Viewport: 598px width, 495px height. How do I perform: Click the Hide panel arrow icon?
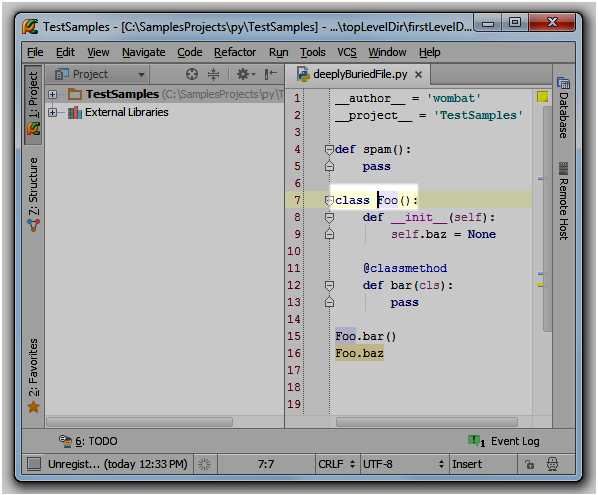point(270,74)
